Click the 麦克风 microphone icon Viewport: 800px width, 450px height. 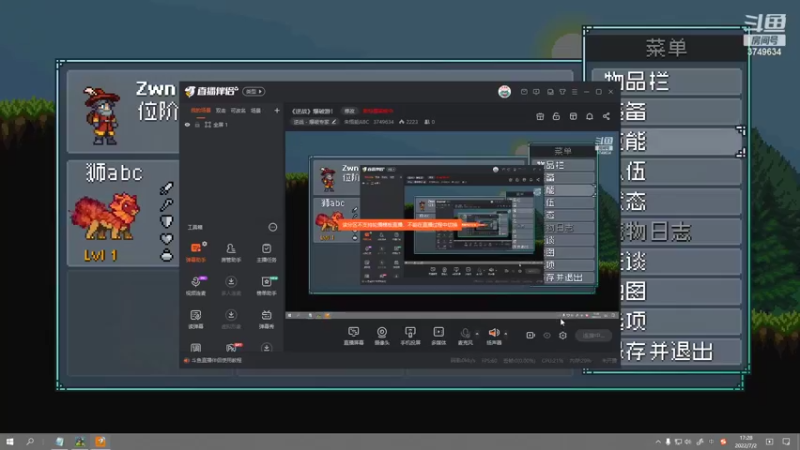pyautogui.click(x=465, y=335)
